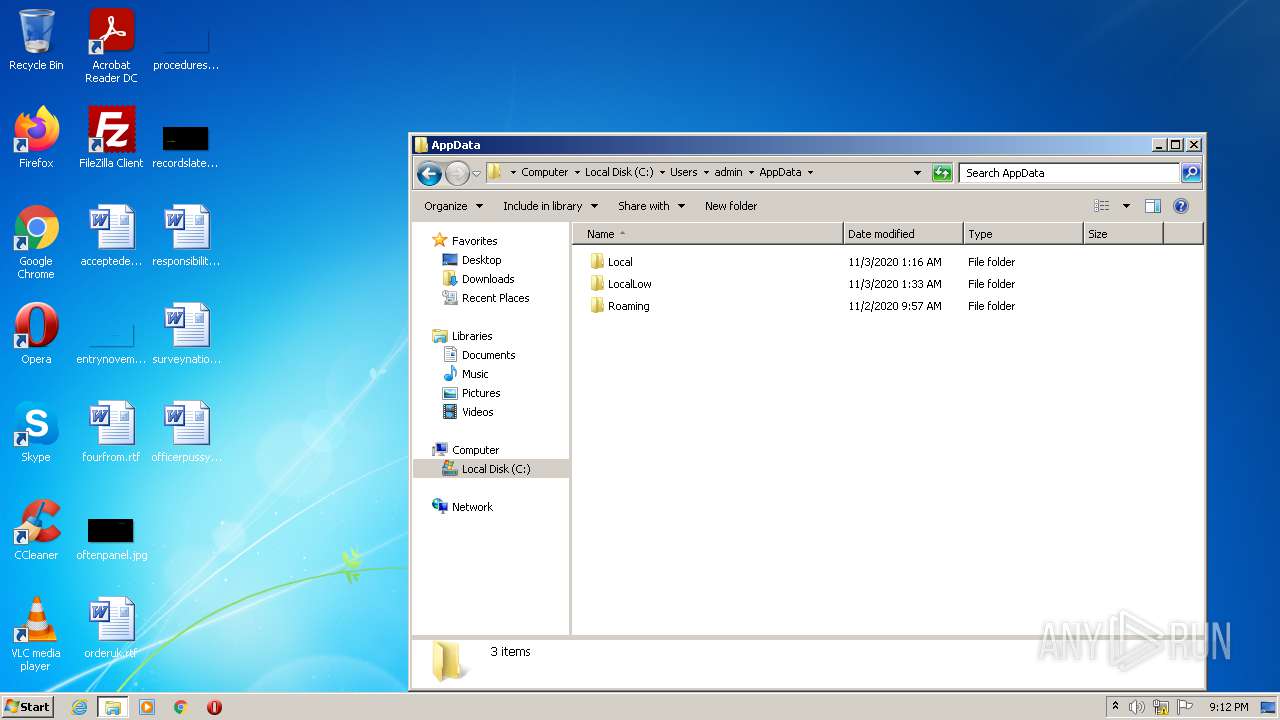Select the responsibilit document icon on desktop

point(186,236)
